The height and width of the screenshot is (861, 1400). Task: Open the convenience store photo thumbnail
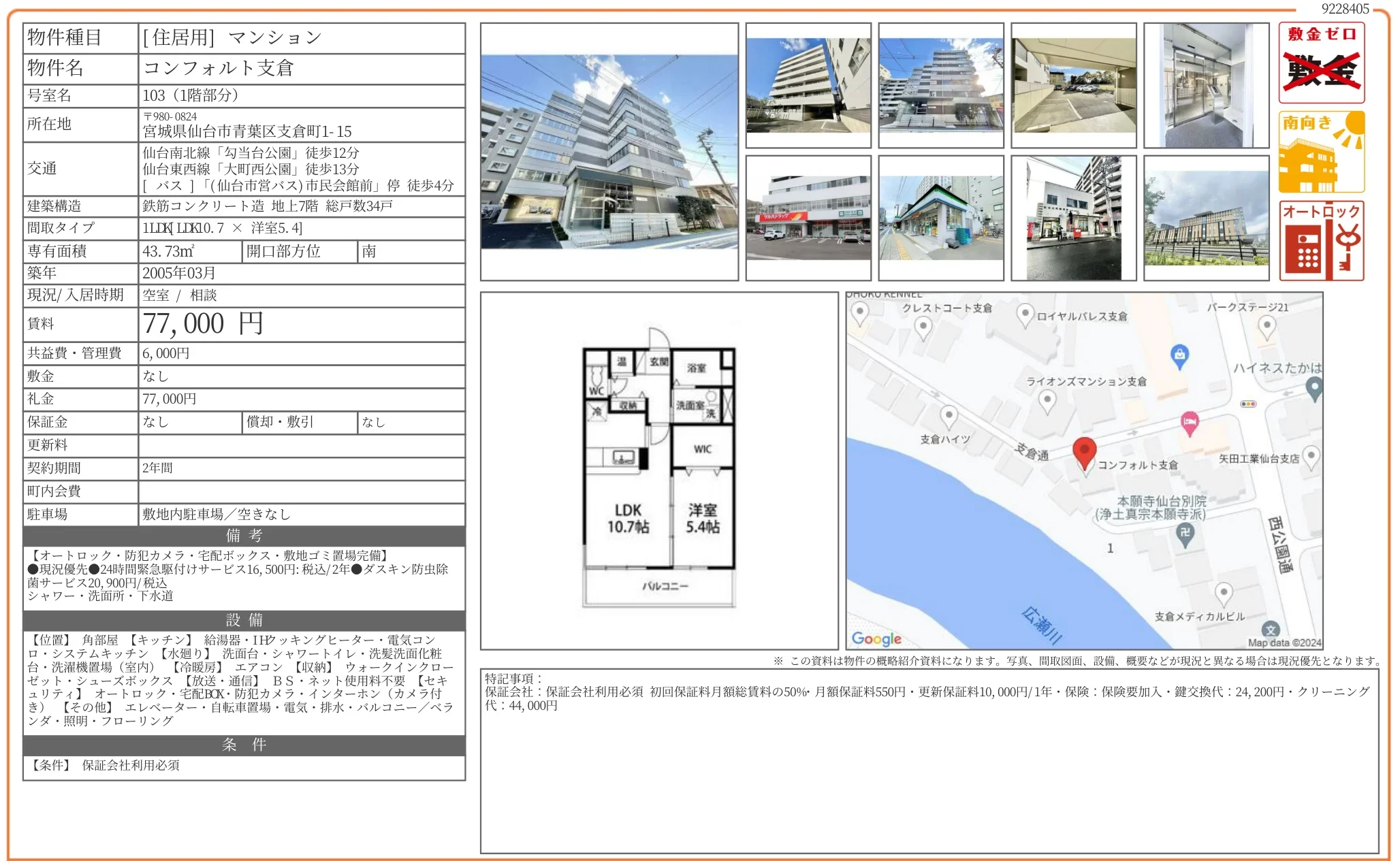(940, 218)
